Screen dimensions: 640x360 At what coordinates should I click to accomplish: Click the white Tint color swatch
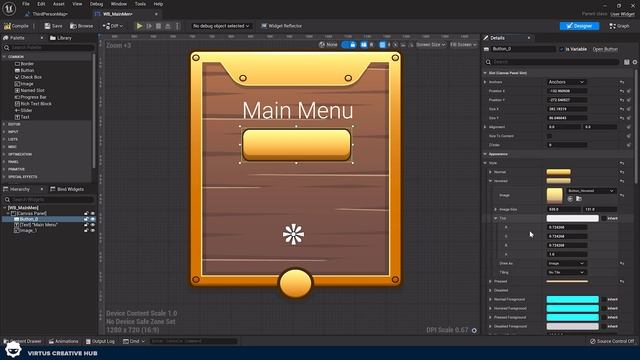click(573, 218)
